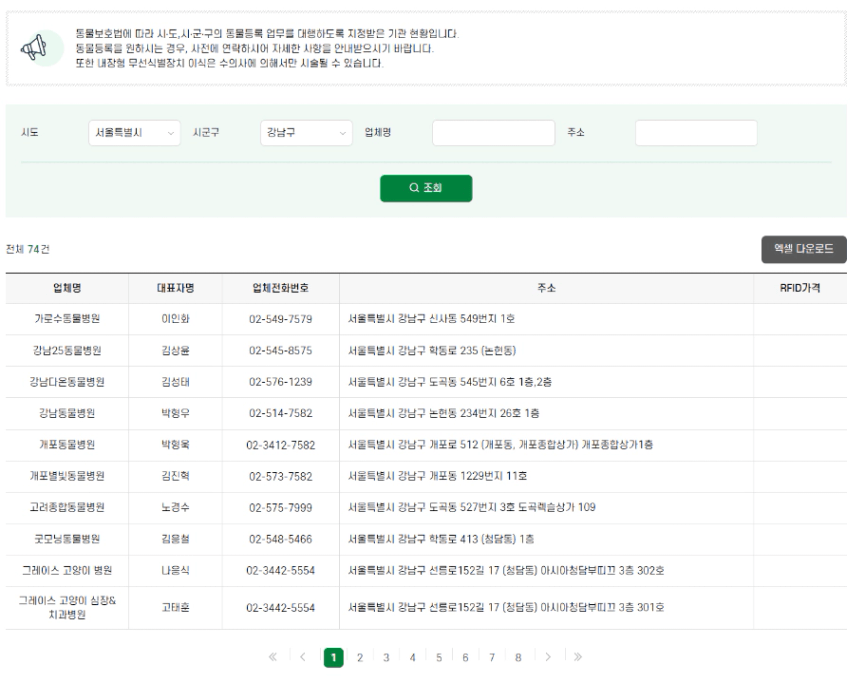Screen dimensions: 865x683
Task: Go to previous page arrow
Action: 302,657
